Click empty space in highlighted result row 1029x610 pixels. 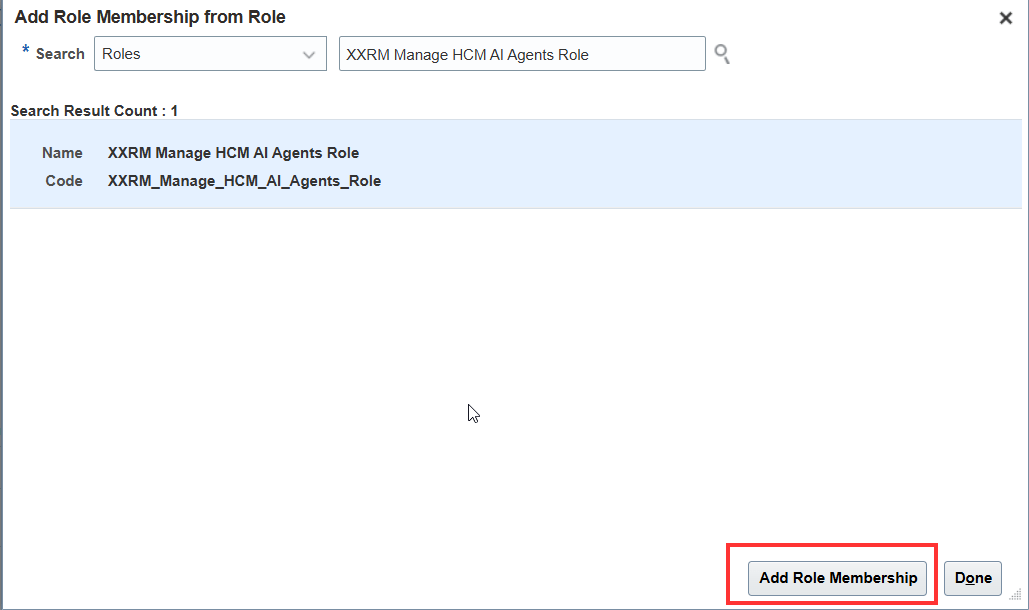coord(700,165)
